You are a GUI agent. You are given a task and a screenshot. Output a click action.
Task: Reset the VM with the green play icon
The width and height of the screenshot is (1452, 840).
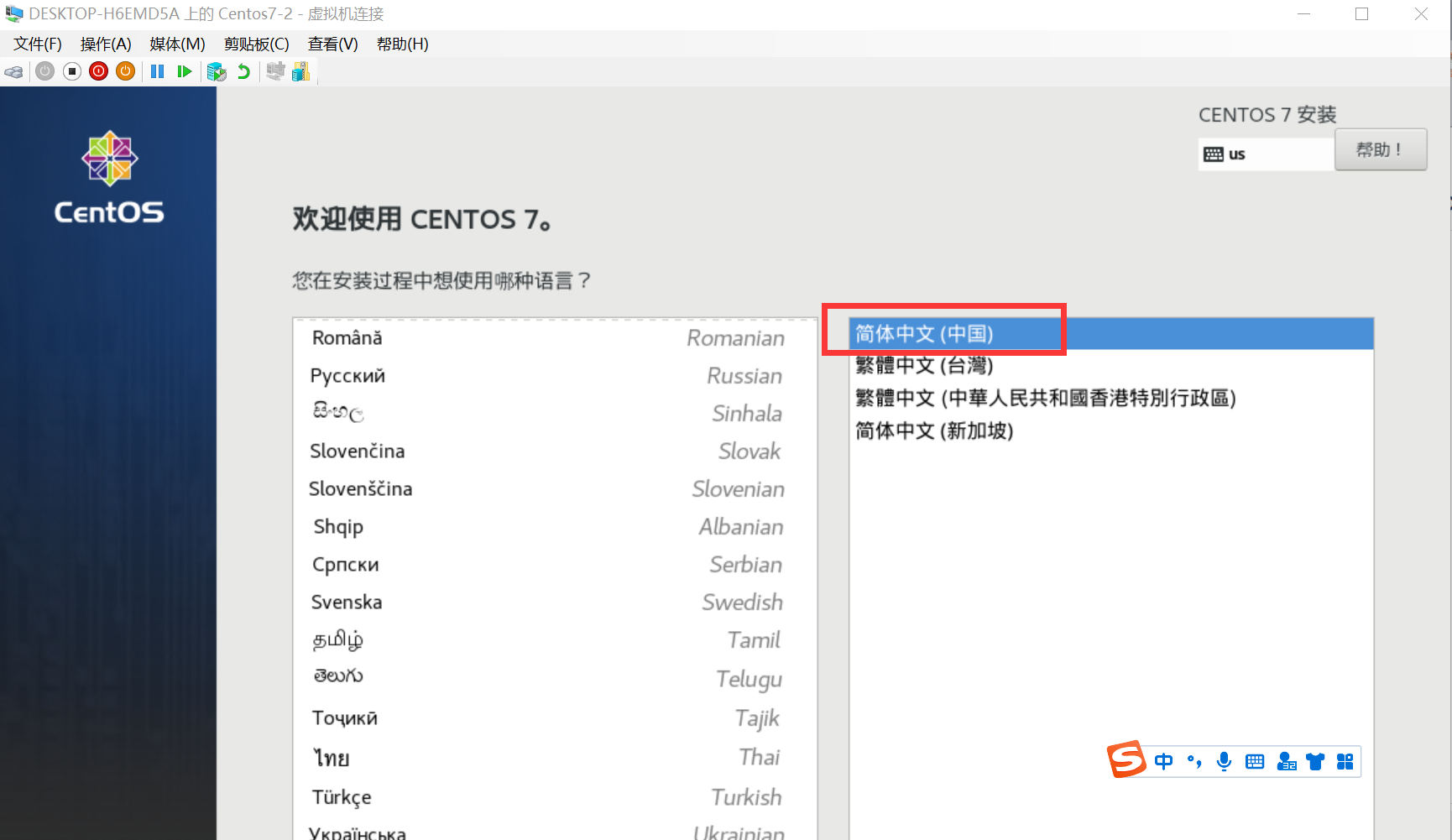[185, 72]
